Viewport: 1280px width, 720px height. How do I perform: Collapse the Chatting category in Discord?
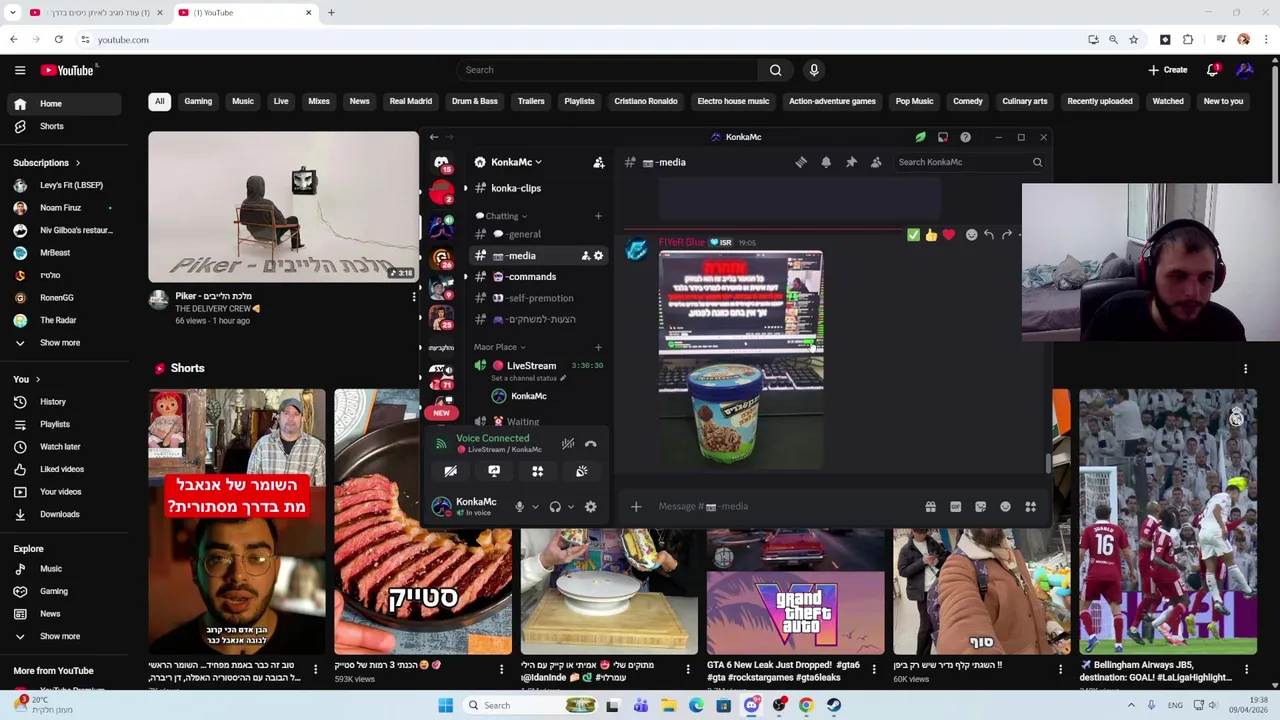[502, 216]
